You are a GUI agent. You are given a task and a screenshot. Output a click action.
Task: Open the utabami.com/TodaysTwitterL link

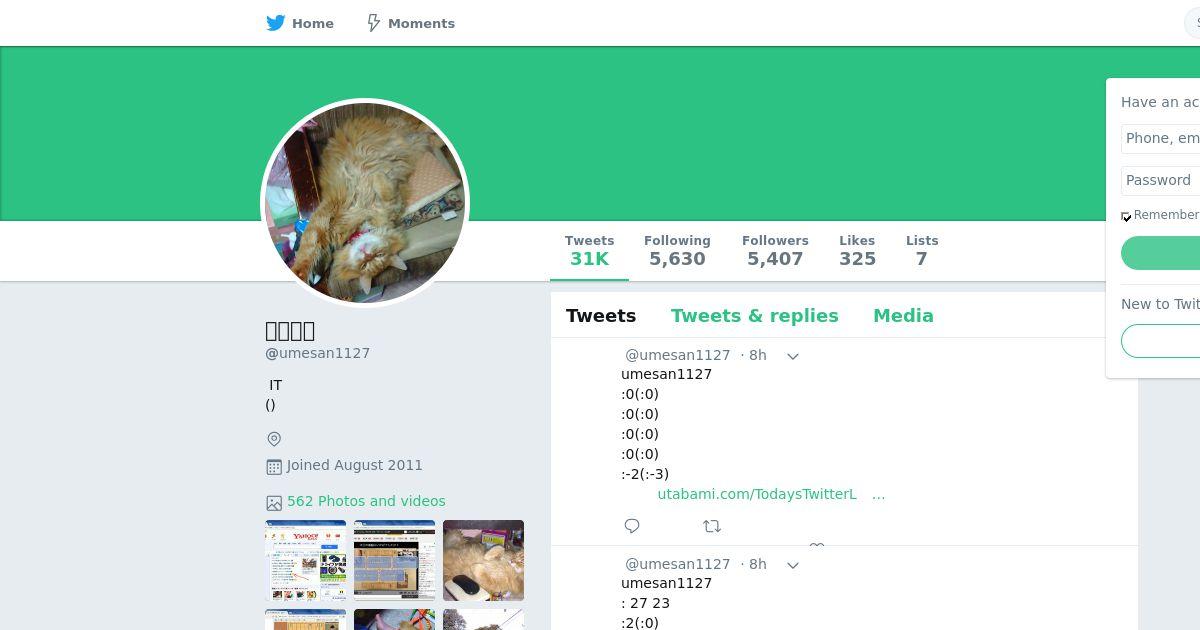click(x=757, y=494)
